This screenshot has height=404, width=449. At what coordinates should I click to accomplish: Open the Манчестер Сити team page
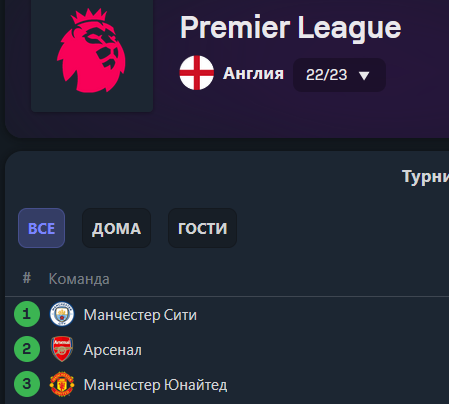[140, 315]
